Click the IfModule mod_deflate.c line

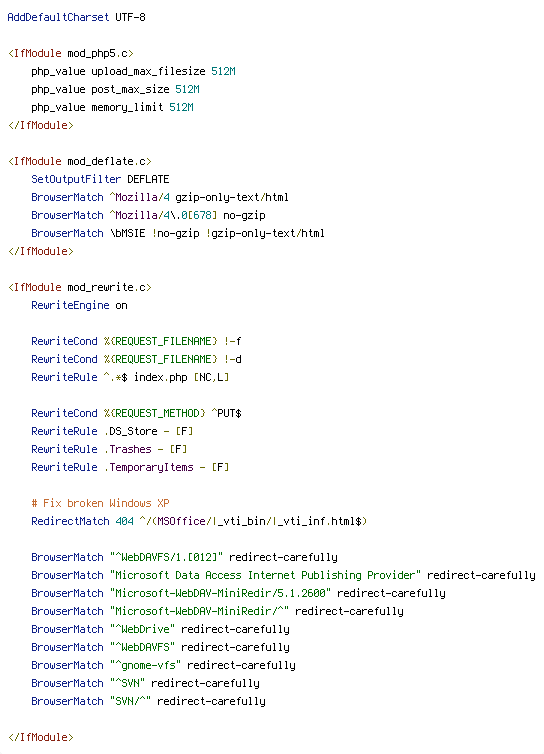(80, 161)
